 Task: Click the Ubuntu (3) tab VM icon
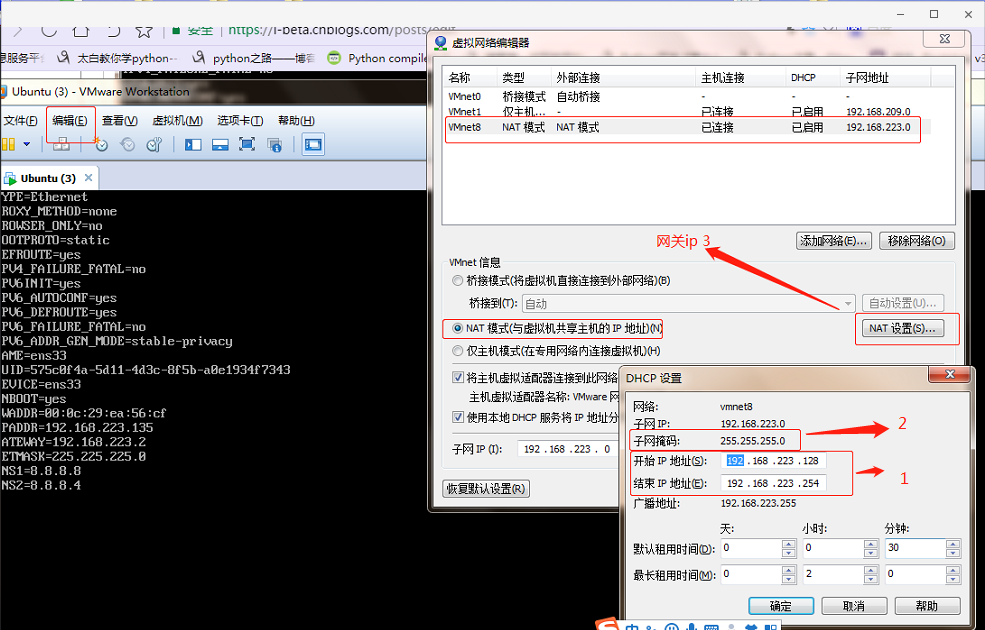[10, 178]
